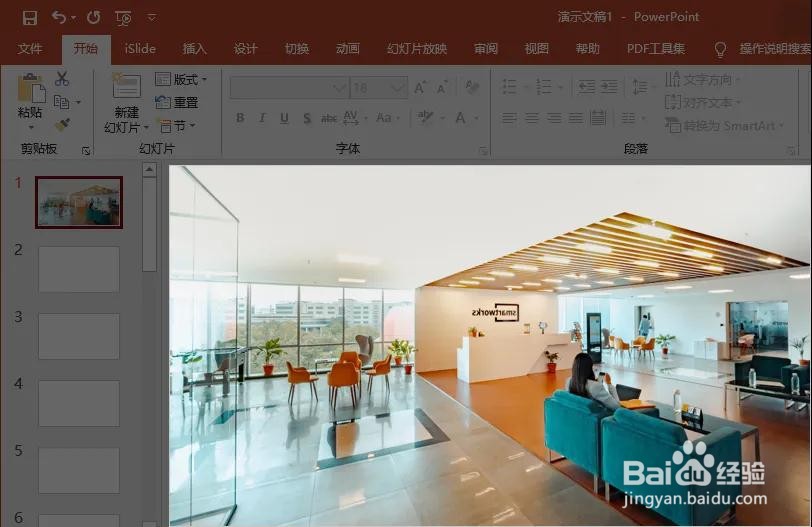812x527 pixels.
Task: Click the 转换为 SmartArt button
Action: tap(724, 125)
